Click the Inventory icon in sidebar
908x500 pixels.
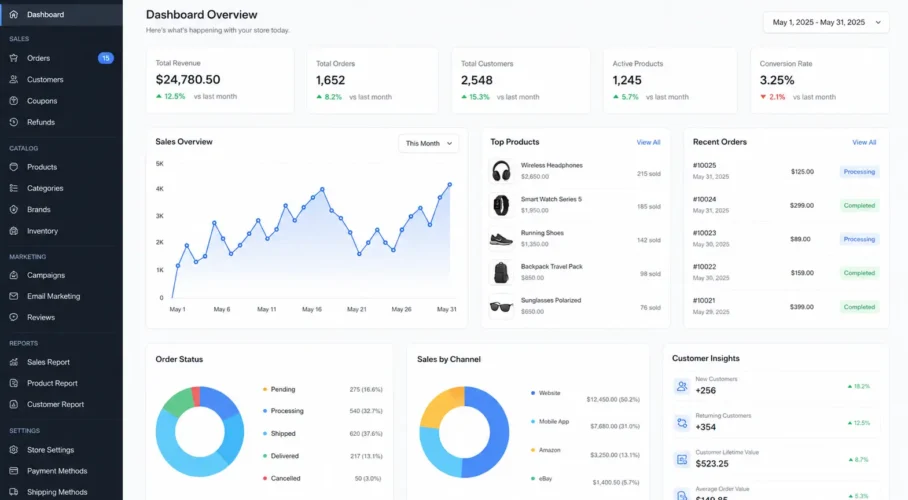tap(14, 231)
